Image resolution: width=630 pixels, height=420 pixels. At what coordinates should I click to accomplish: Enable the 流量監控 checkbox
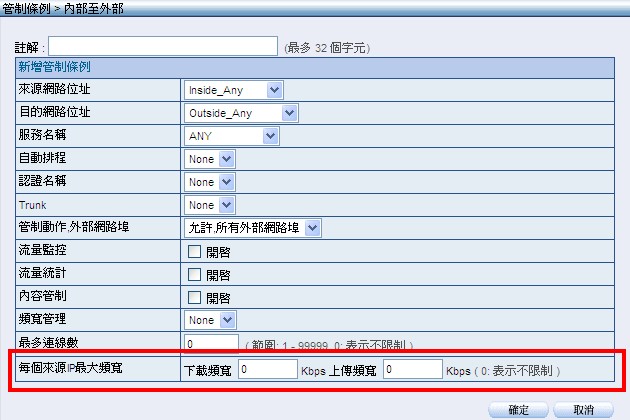195,252
